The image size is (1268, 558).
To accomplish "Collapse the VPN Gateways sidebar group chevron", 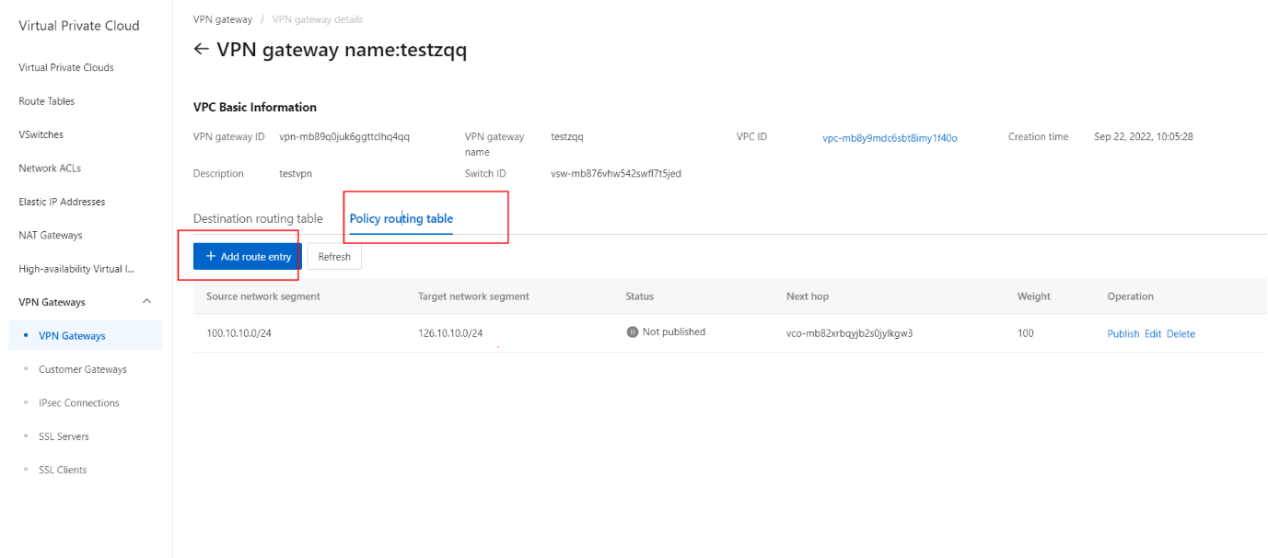I will point(147,302).
